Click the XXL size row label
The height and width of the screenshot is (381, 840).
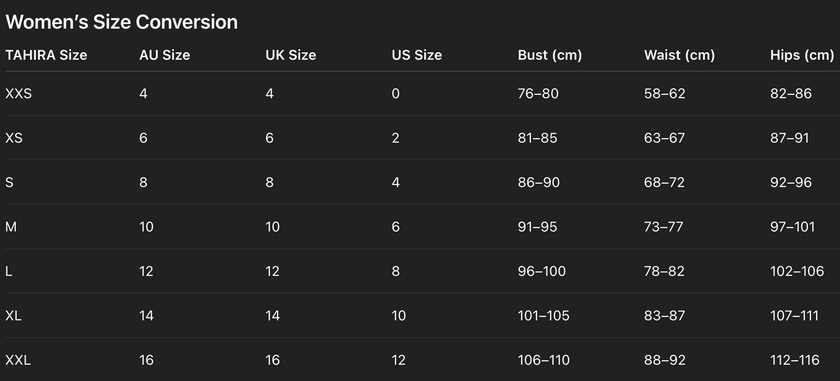(x=18, y=360)
